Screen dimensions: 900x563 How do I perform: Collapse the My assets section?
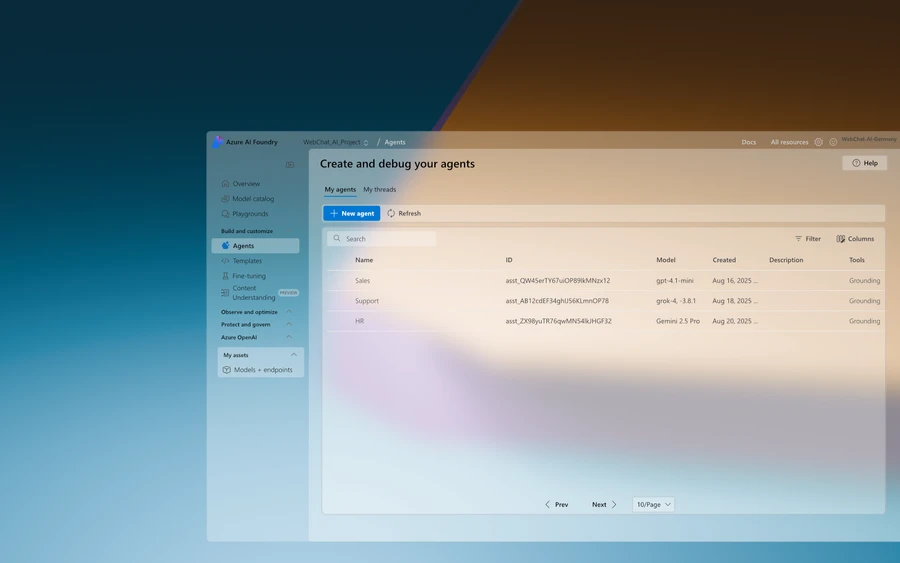(294, 355)
